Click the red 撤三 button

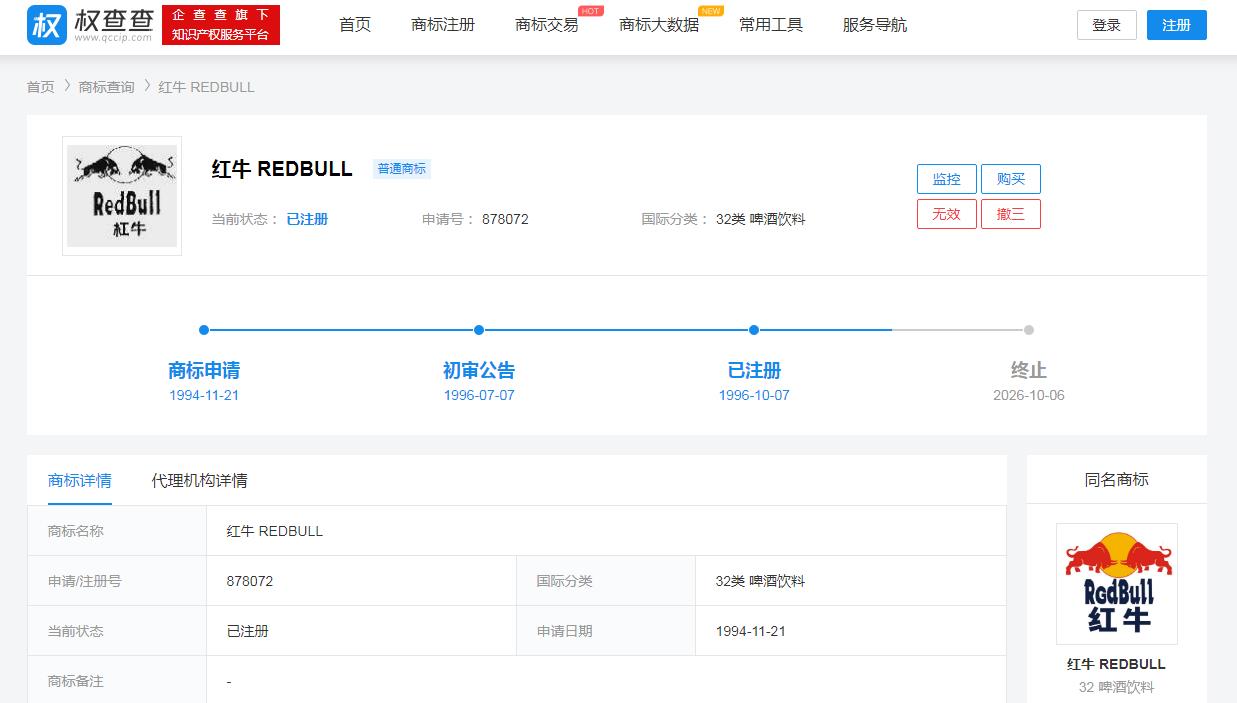click(1011, 214)
